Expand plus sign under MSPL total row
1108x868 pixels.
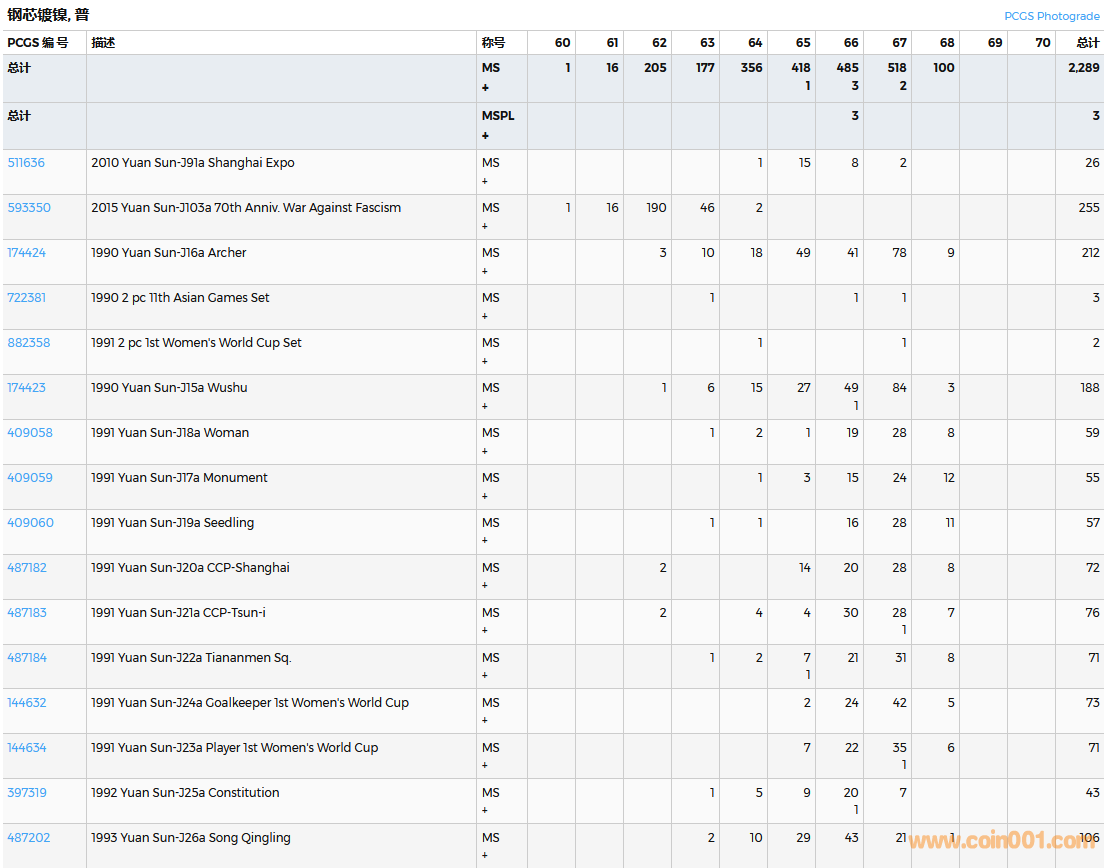(x=486, y=136)
